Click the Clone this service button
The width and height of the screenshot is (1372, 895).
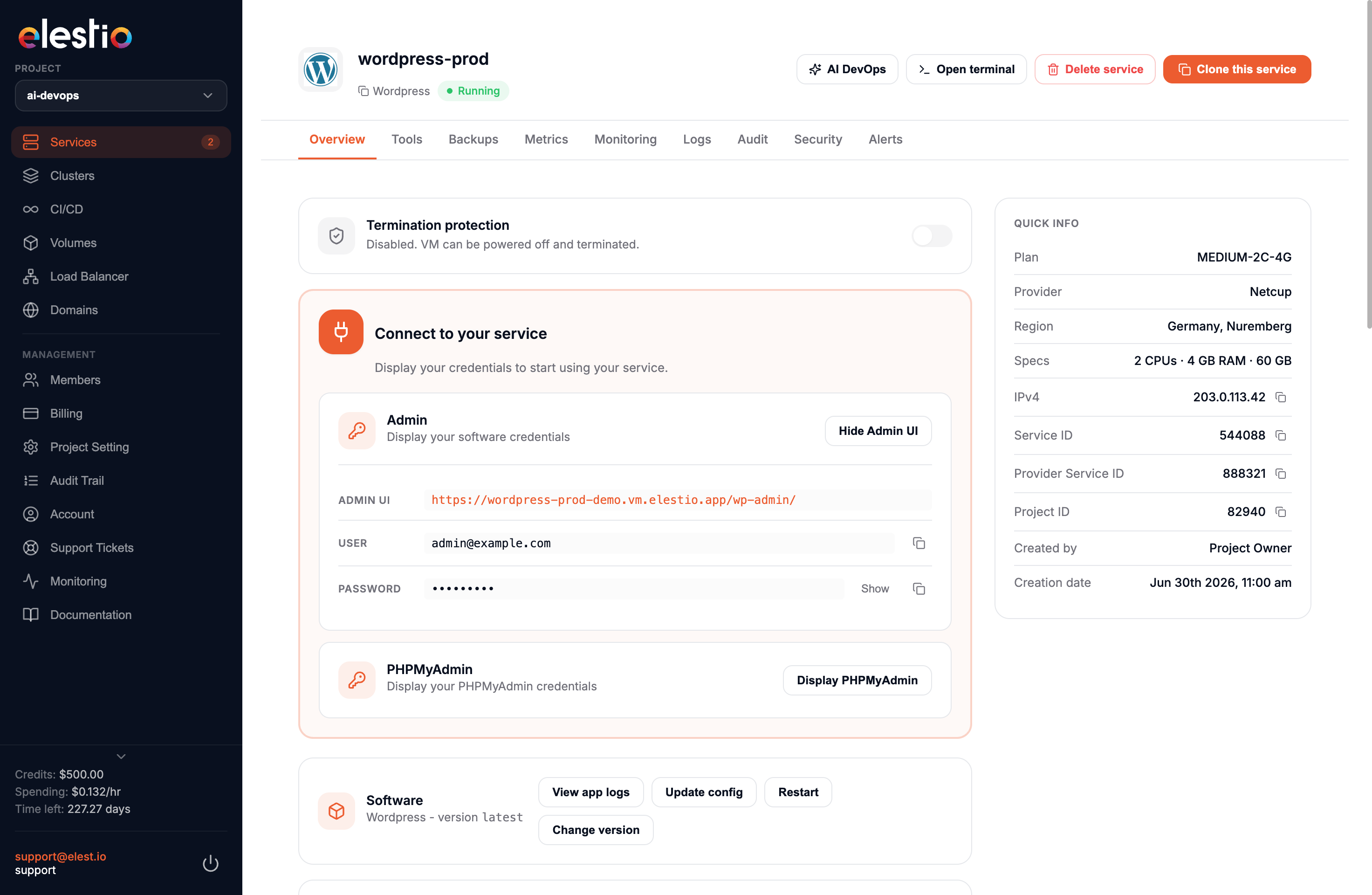[x=1236, y=69]
